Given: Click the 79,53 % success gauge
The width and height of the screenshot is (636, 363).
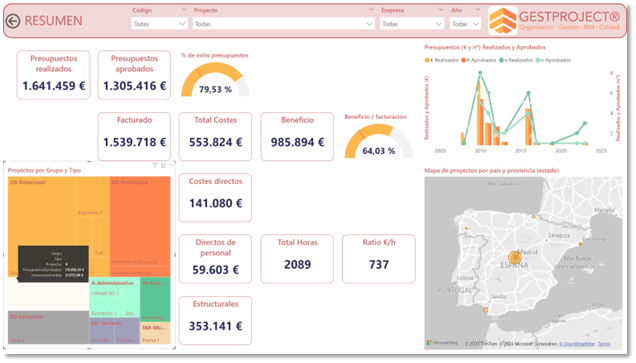Looking at the screenshot, I should point(215,79).
